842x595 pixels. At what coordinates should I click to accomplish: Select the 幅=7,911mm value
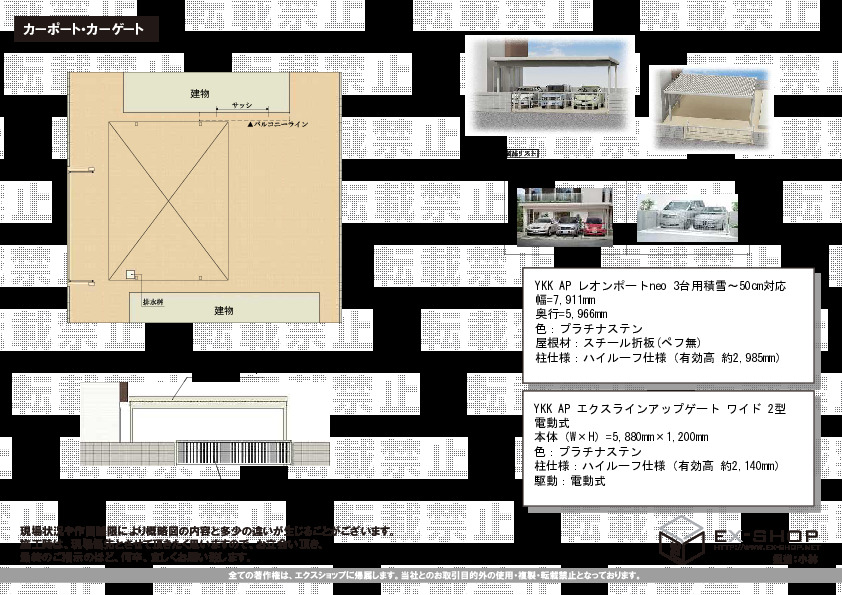(x=565, y=300)
